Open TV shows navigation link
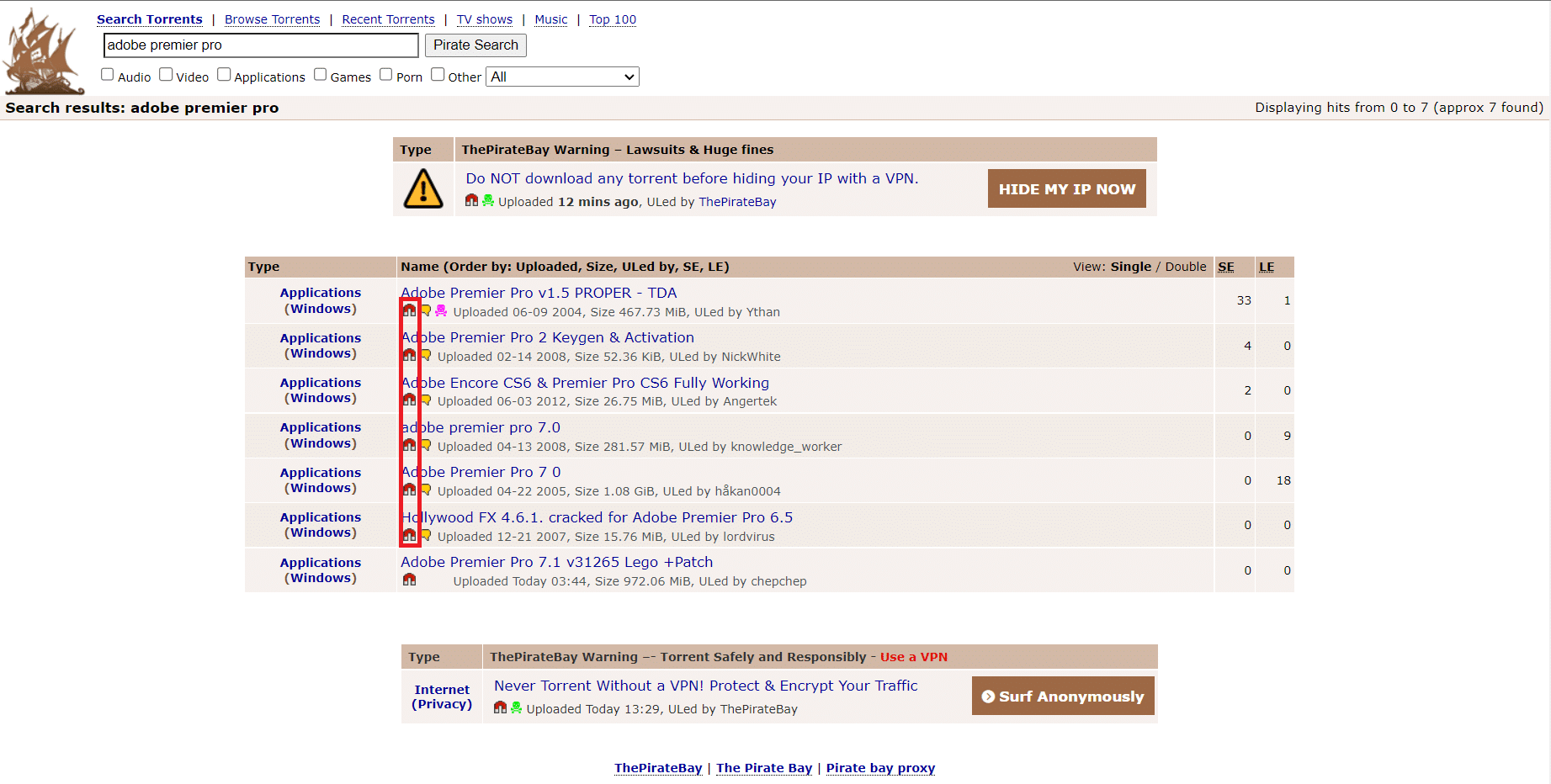The height and width of the screenshot is (784, 1551). tap(485, 19)
